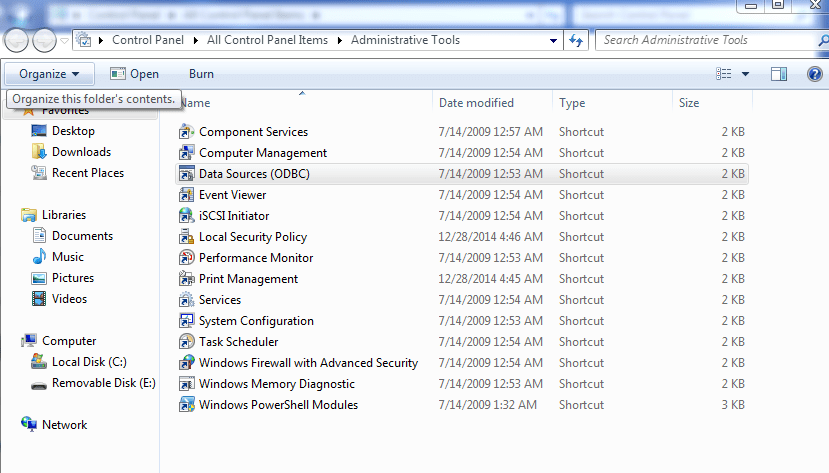Select Windows Firewall with Advanced Security icon
Image resolution: width=829 pixels, height=473 pixels.
[x=186, y=363]
